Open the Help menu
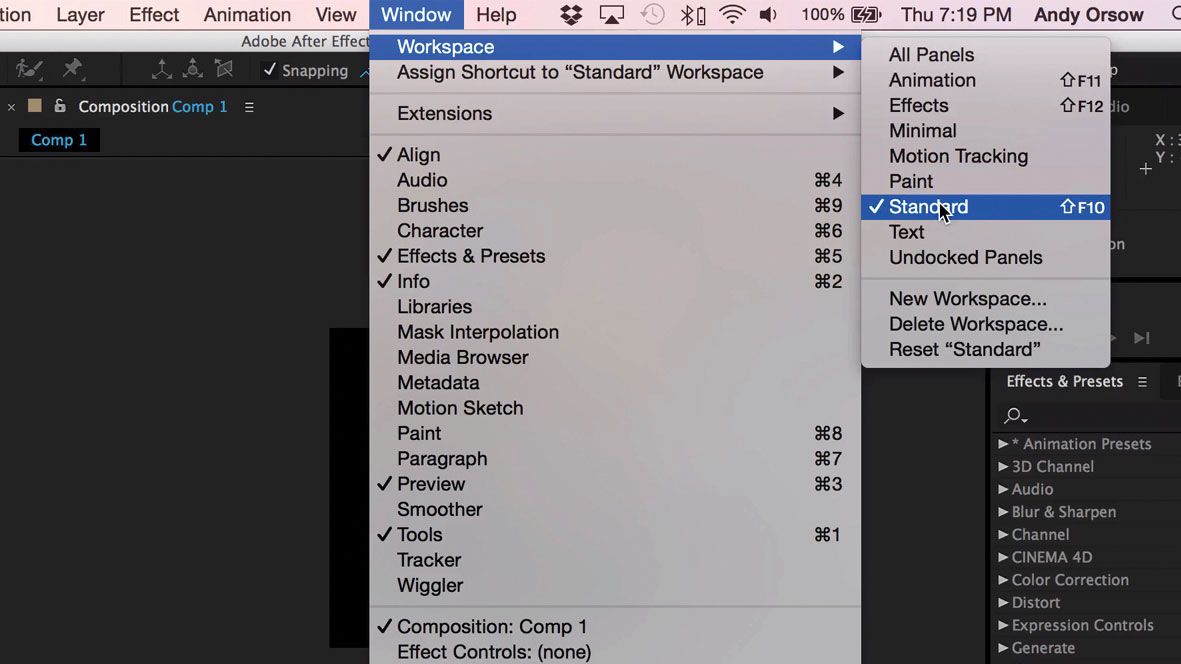Viewport: 1181px width, 664px height. click(496, 14)
